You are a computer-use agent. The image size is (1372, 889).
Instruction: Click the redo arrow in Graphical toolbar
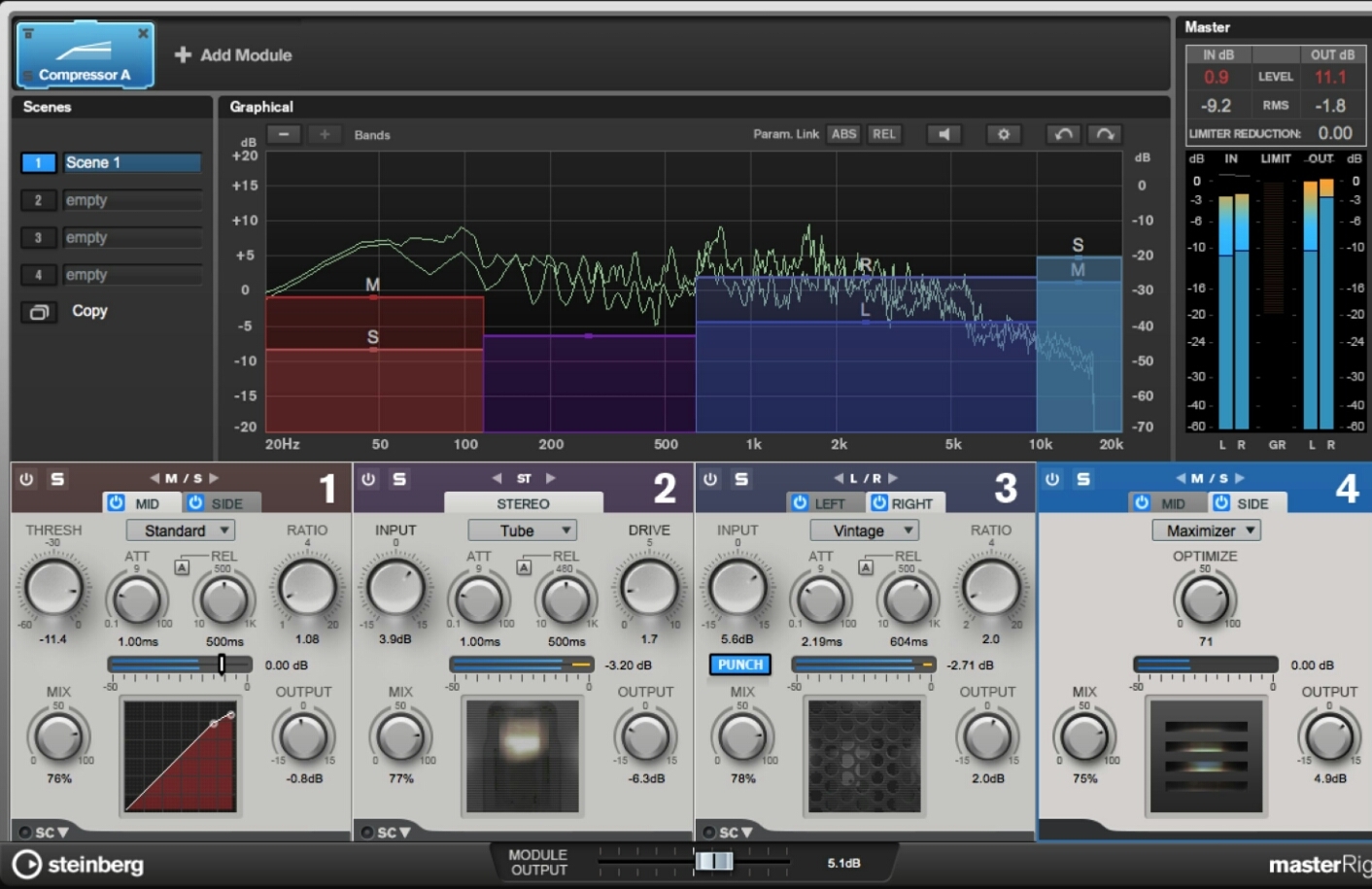coord(1105,134)
